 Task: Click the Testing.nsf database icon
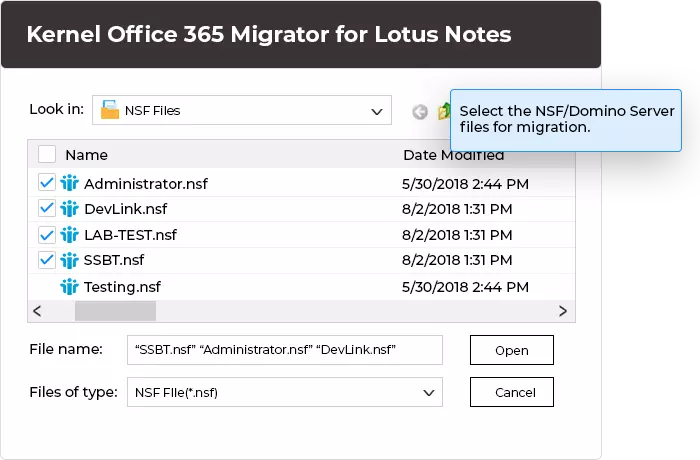click(69, 286)
